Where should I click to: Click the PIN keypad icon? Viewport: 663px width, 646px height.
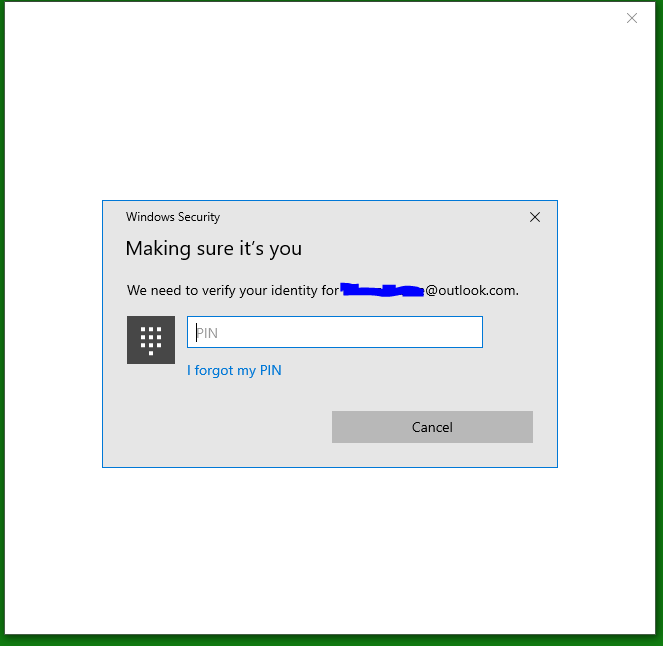tap(151, 340)
